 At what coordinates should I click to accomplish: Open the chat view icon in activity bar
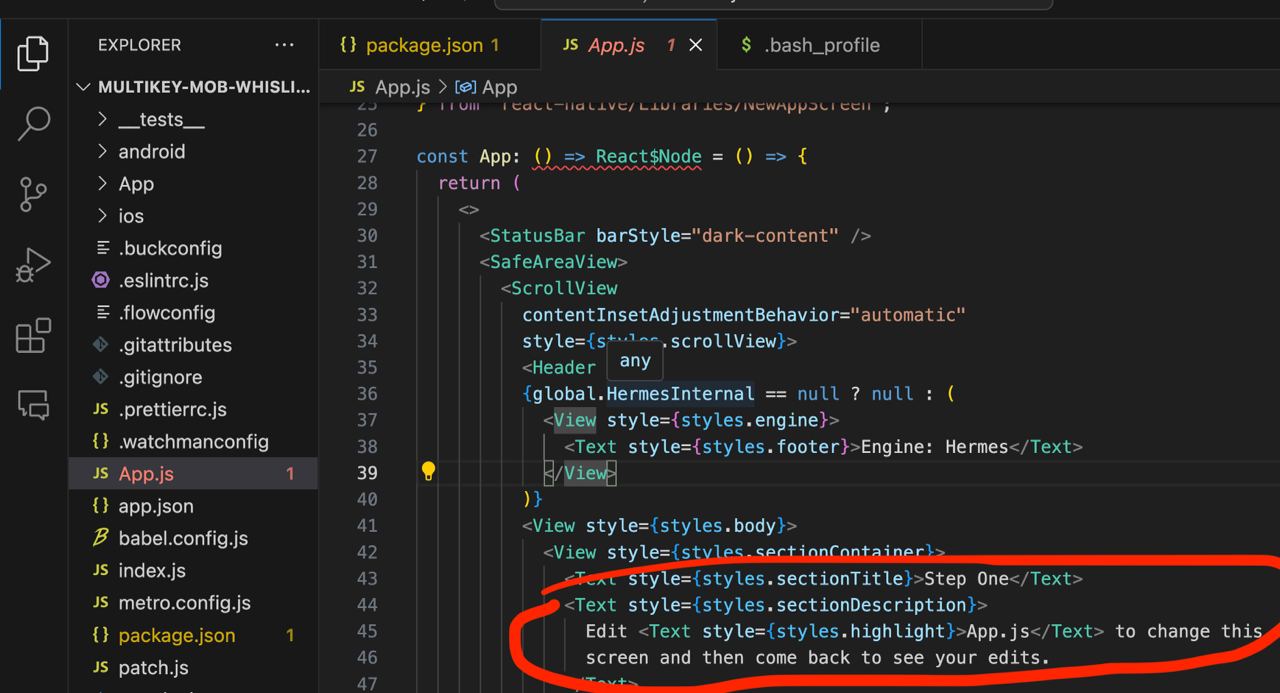[x=33, y=404]
